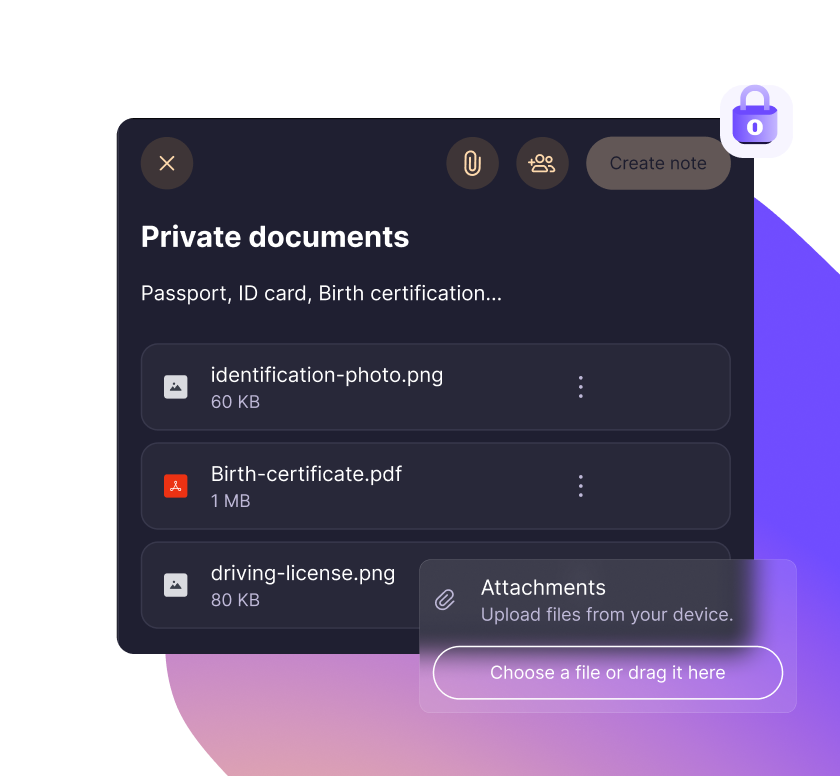The width and height of the screenshot is (840, 776).
Task: Click the purple padlock app icon
Action: 755,121
